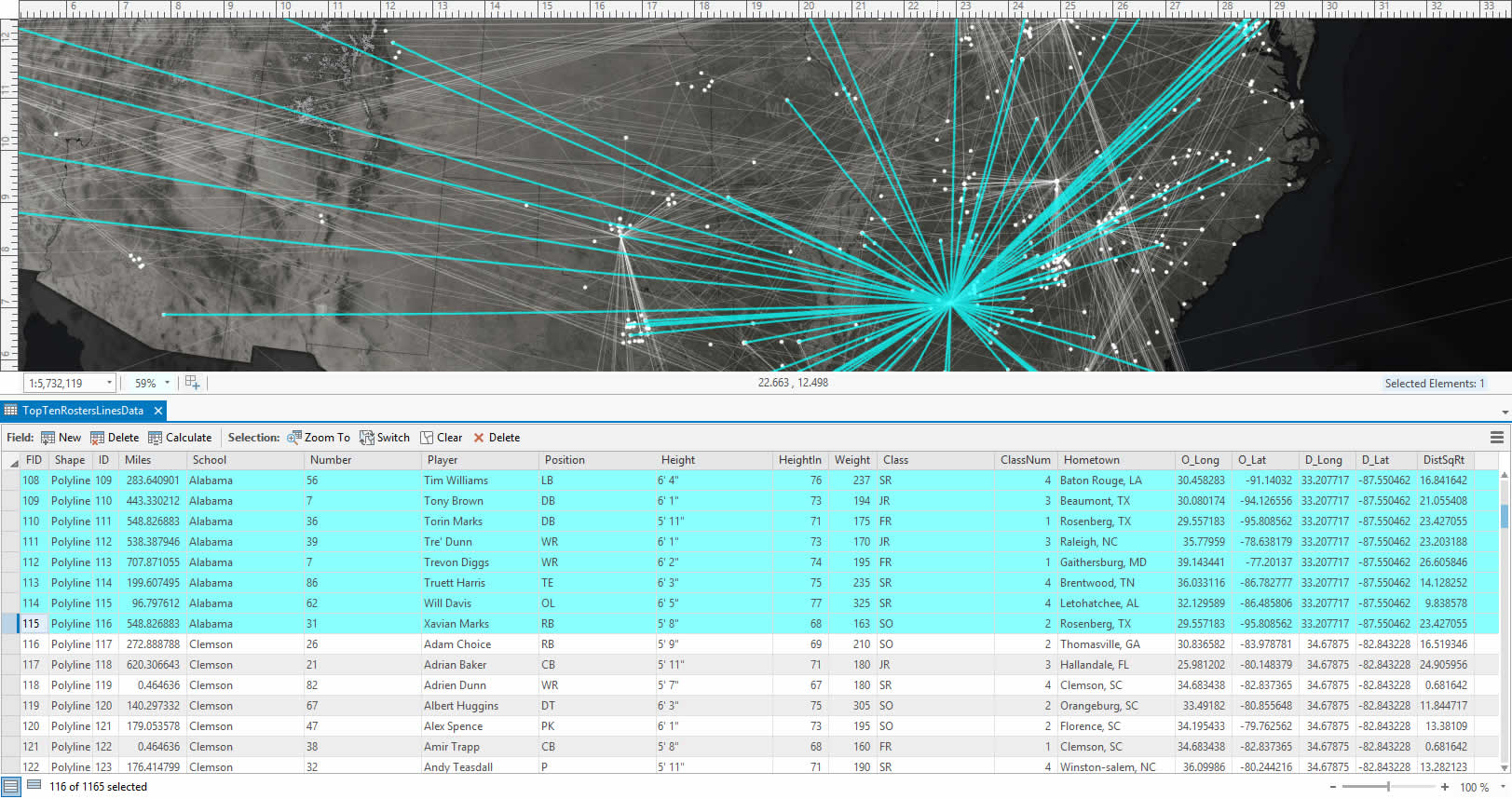
Task: Click the row selector for FID 108
Action: pos(10,481)
